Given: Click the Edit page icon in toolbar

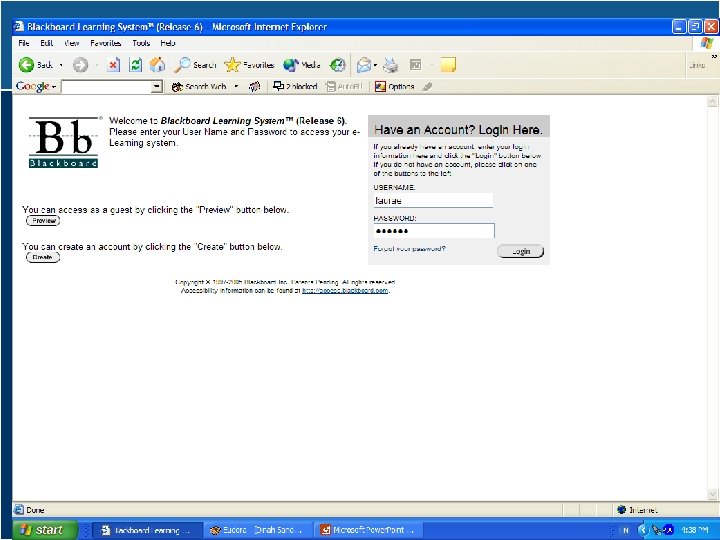Looking at the screenshot, I should [x=415, y=65].
